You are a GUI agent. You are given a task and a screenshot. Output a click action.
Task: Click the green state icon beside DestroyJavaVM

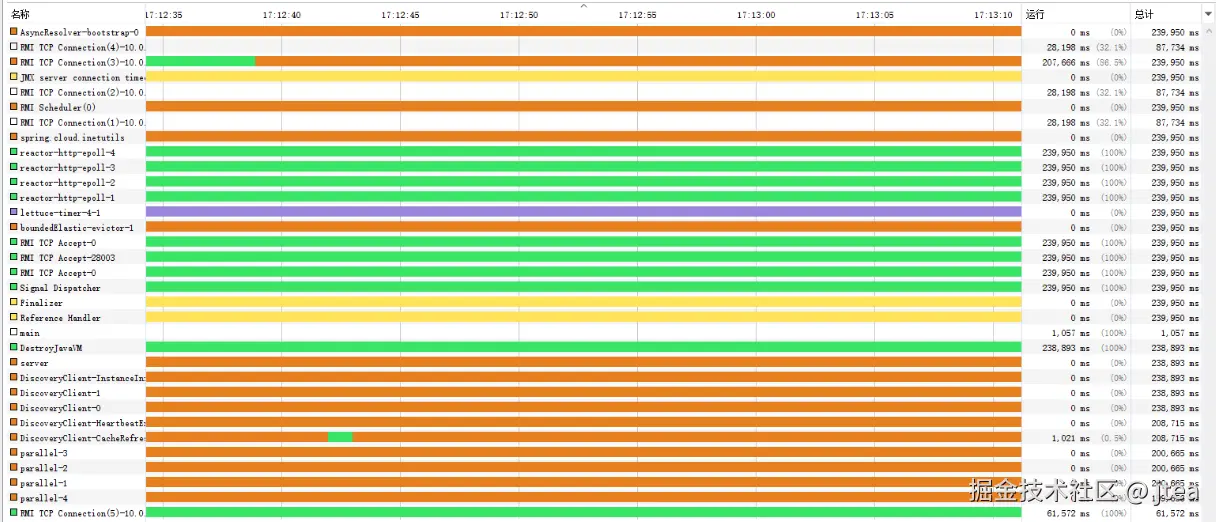[14, 347]
